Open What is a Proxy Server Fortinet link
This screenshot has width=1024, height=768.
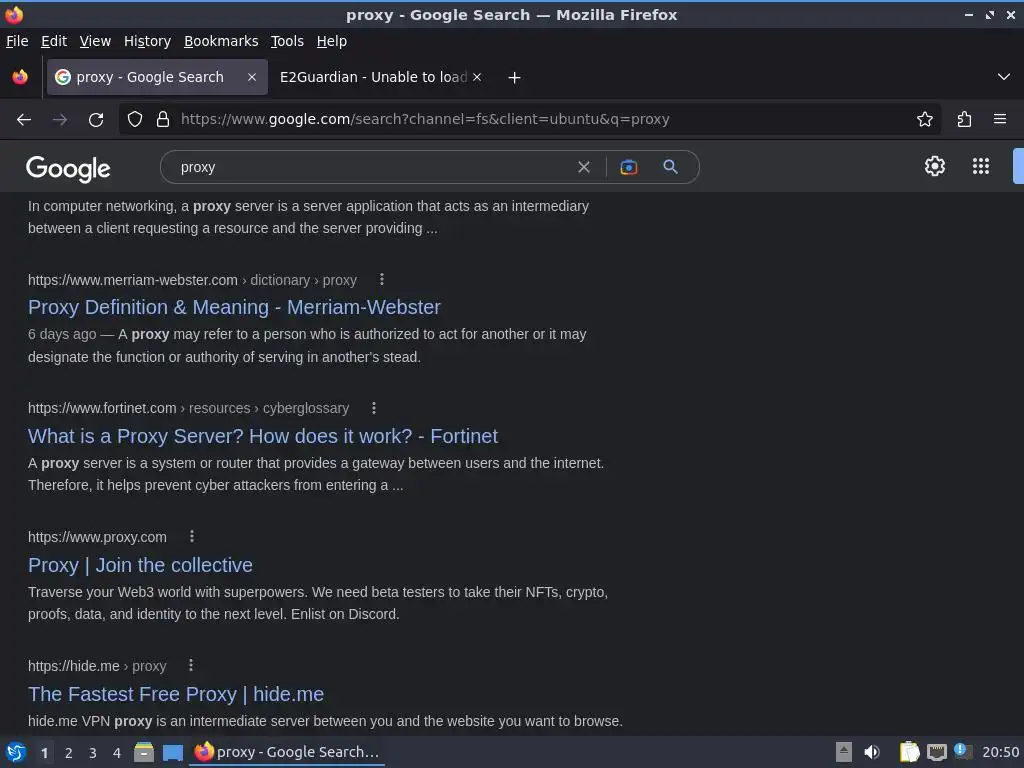click(263, 436)
